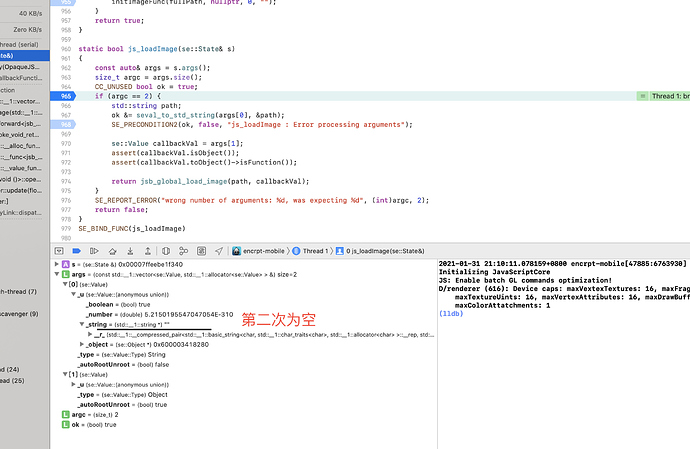Image resolution: width=690 pixels, height=449 pixels.
Task: Click the breakpoint marker on line 965
Action: coord(63,96)
